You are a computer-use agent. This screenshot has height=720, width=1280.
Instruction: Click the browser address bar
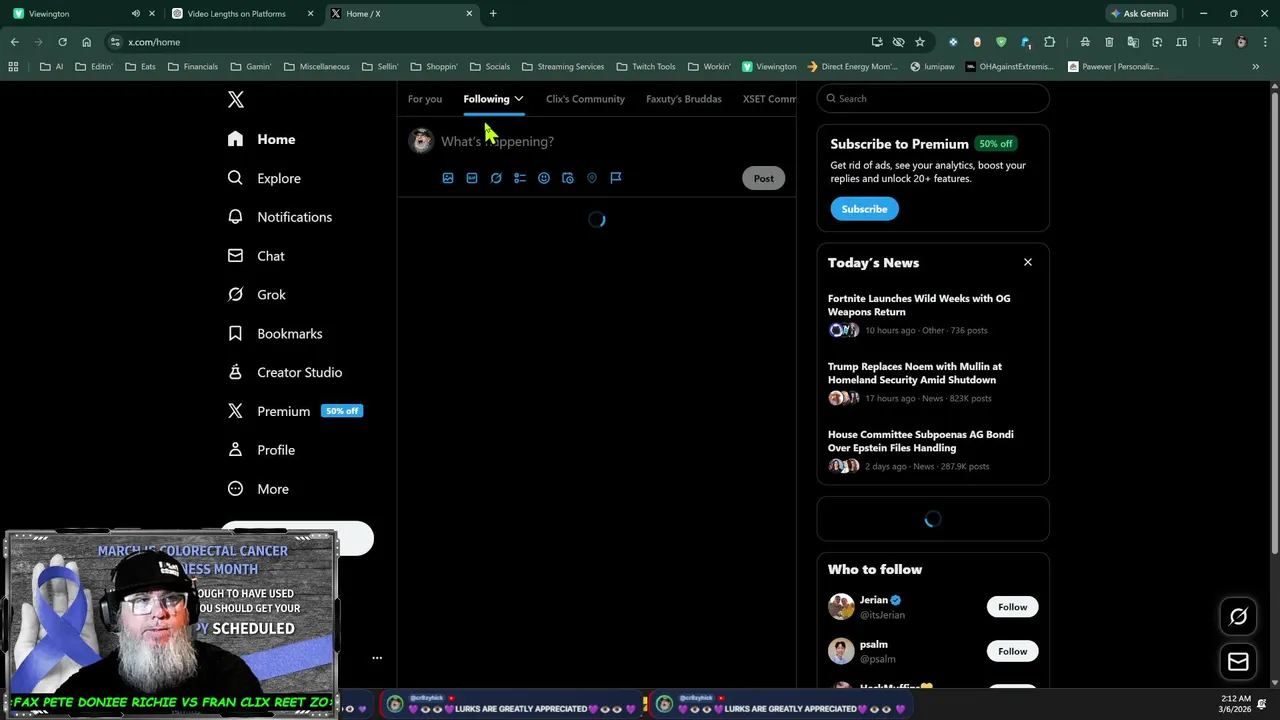[x=490, y=42]
